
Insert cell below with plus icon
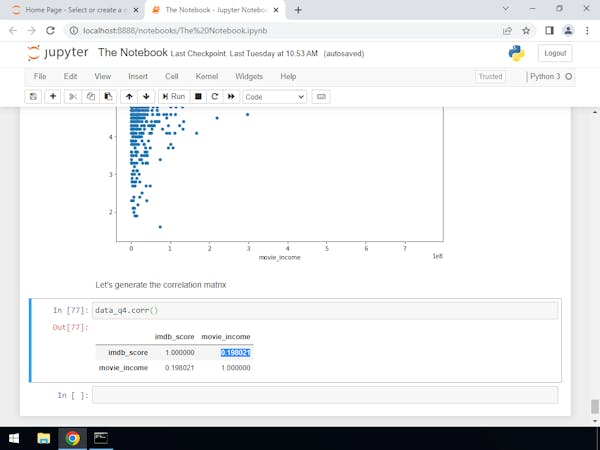click(x=53, y=97)
